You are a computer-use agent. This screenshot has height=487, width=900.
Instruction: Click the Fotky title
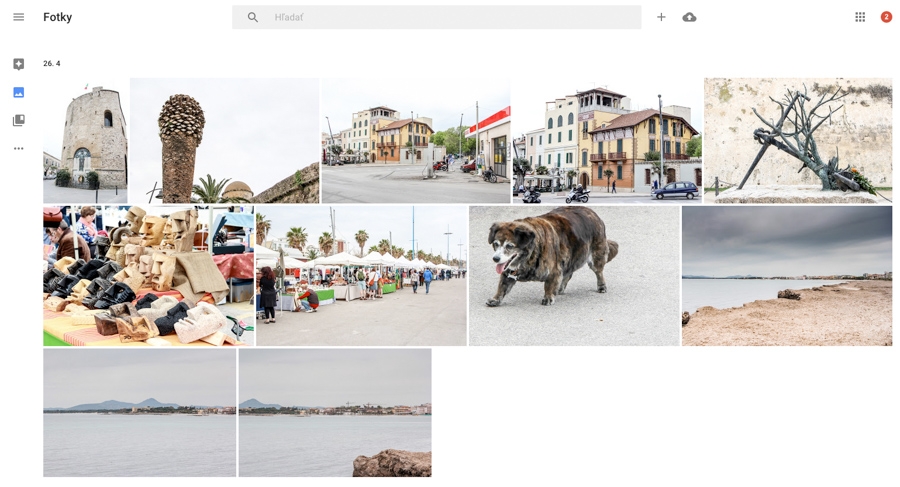tap(57, 17)
